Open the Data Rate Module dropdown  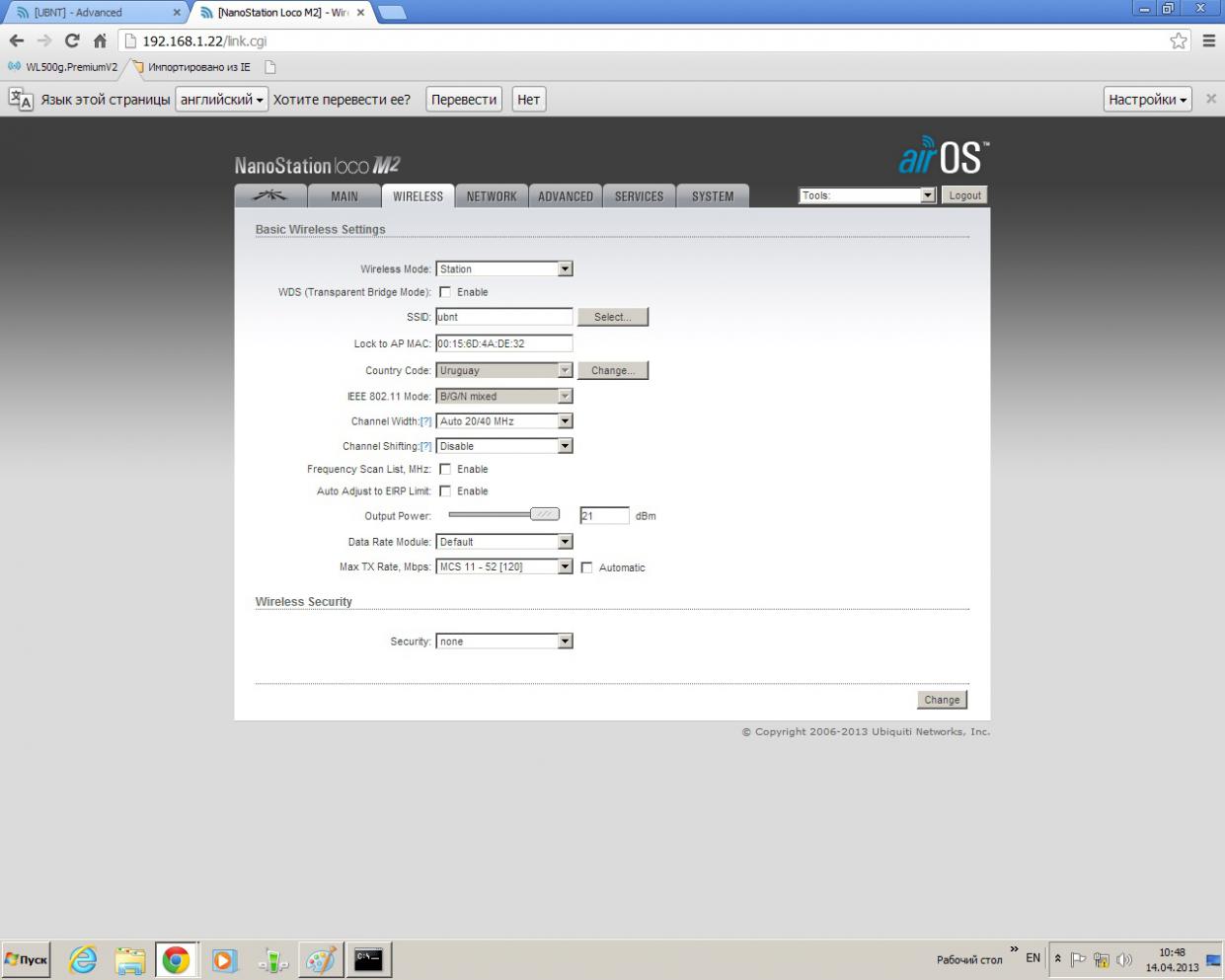(504, 542)
